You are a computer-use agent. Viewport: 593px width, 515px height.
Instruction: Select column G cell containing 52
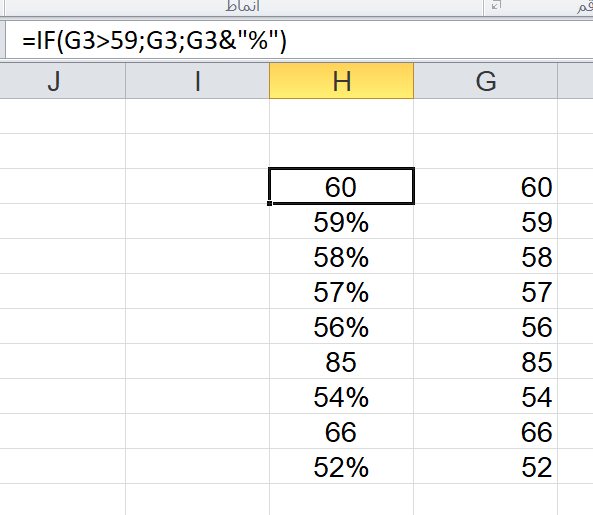tap(486, 466)
